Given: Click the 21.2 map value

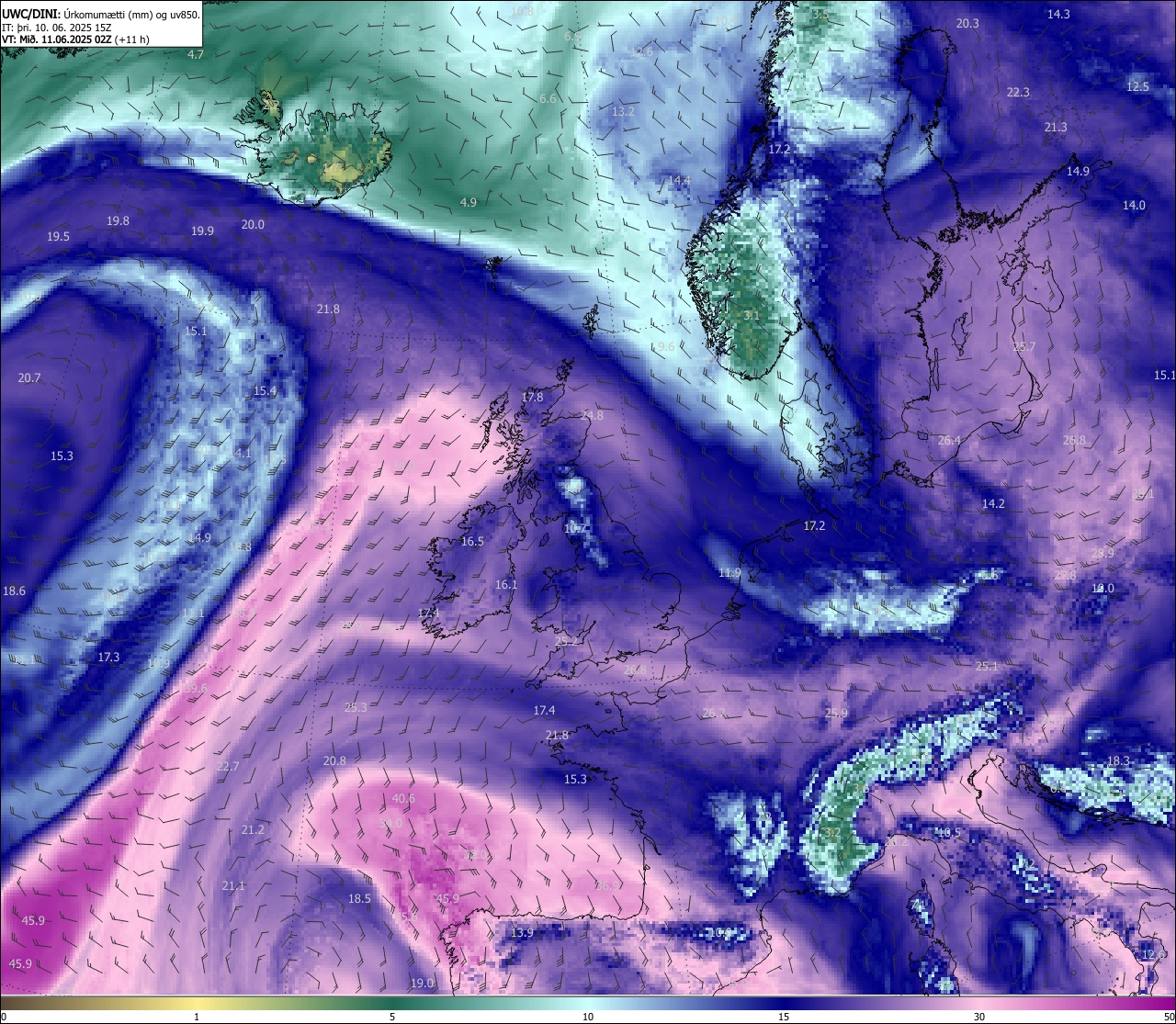Looking at the screenshot, I should (x=253, y=830).
